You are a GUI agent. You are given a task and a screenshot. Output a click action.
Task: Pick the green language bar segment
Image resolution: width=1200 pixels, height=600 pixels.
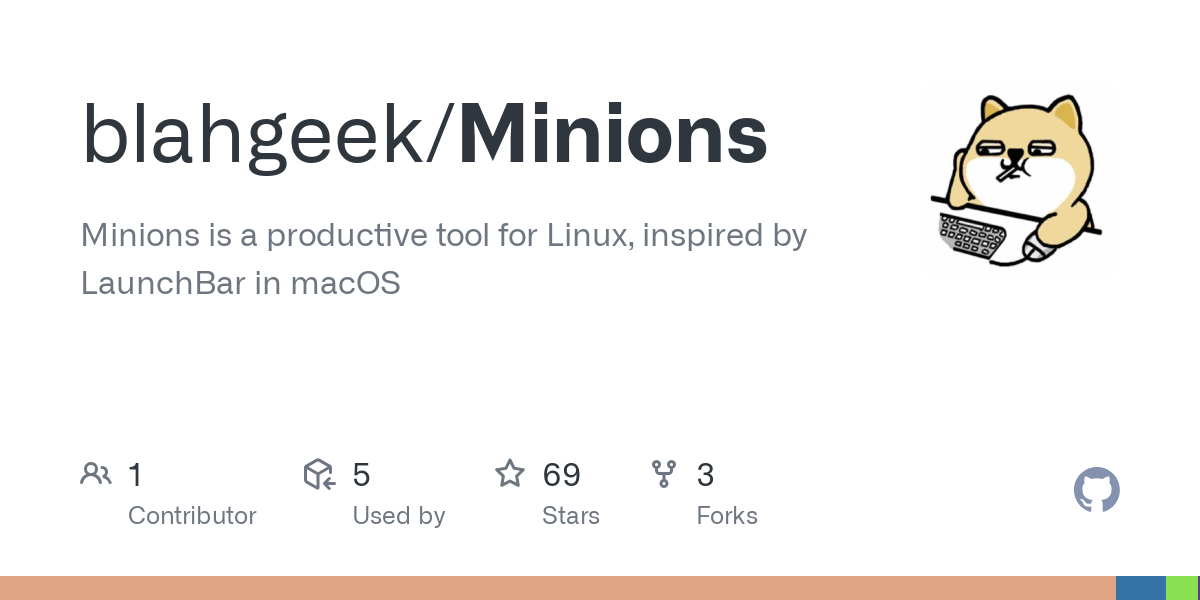[1181, 588]
